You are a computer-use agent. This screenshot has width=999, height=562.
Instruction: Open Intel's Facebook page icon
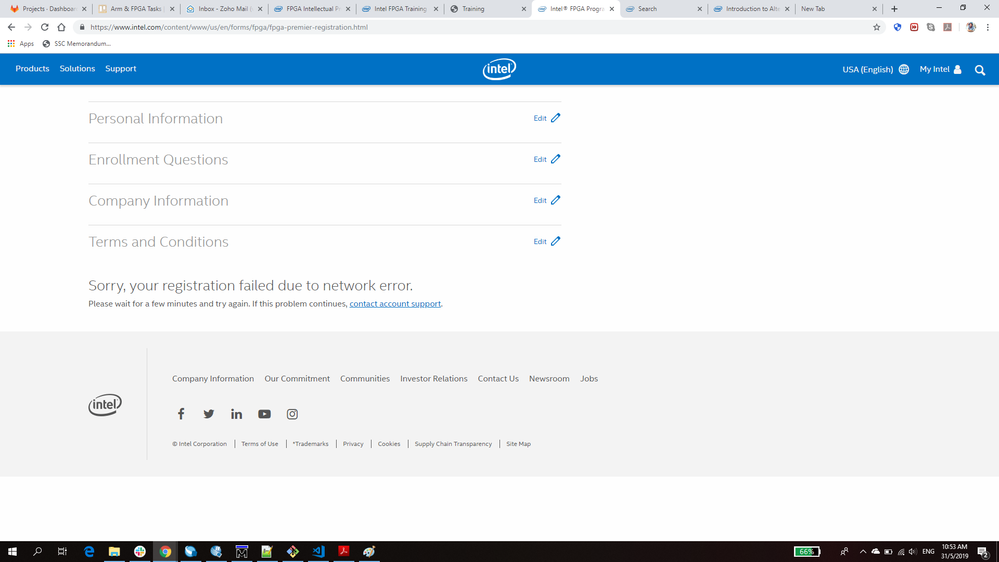[181, 414]
